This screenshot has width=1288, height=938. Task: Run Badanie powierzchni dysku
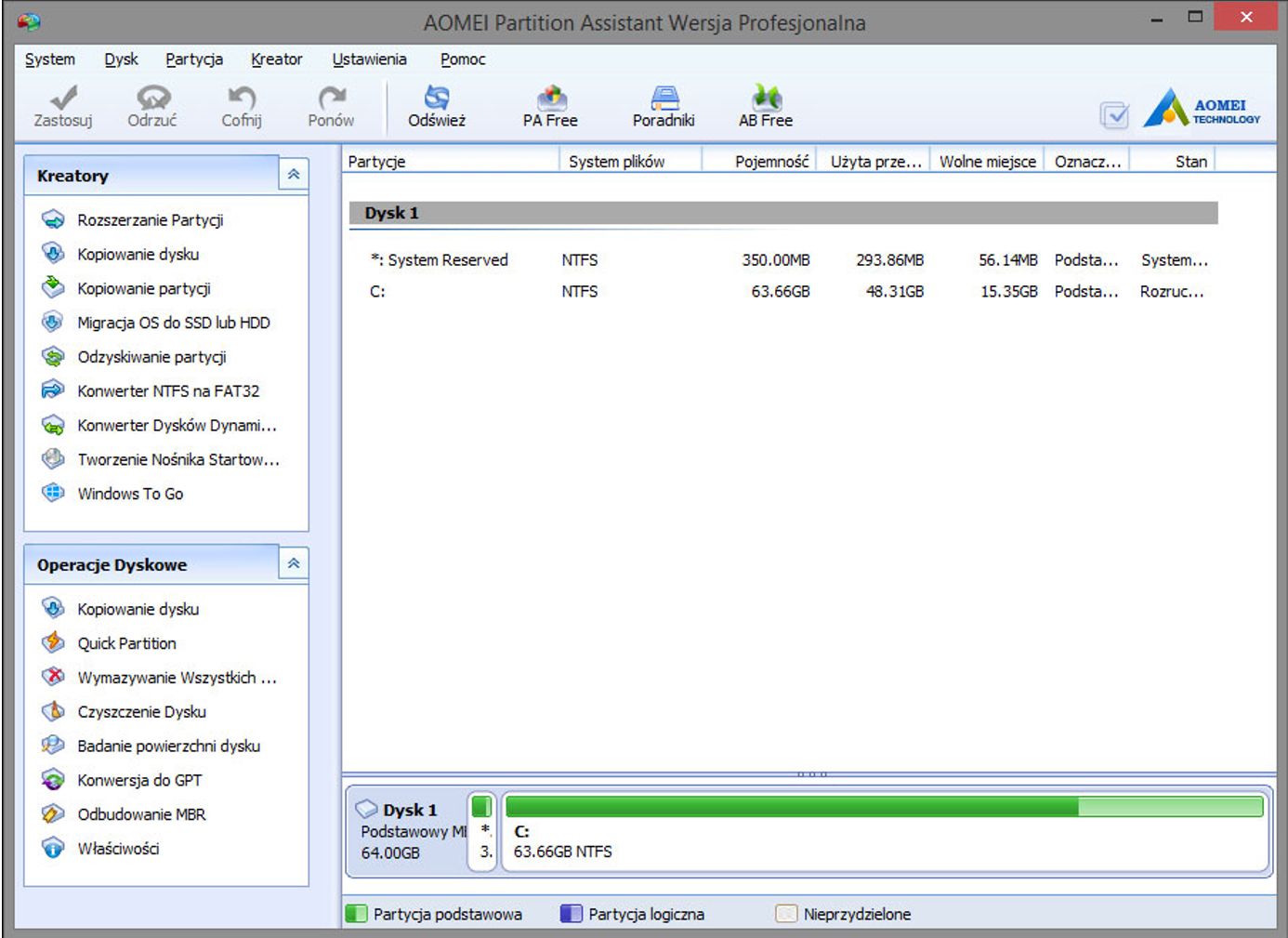point(168,746)
